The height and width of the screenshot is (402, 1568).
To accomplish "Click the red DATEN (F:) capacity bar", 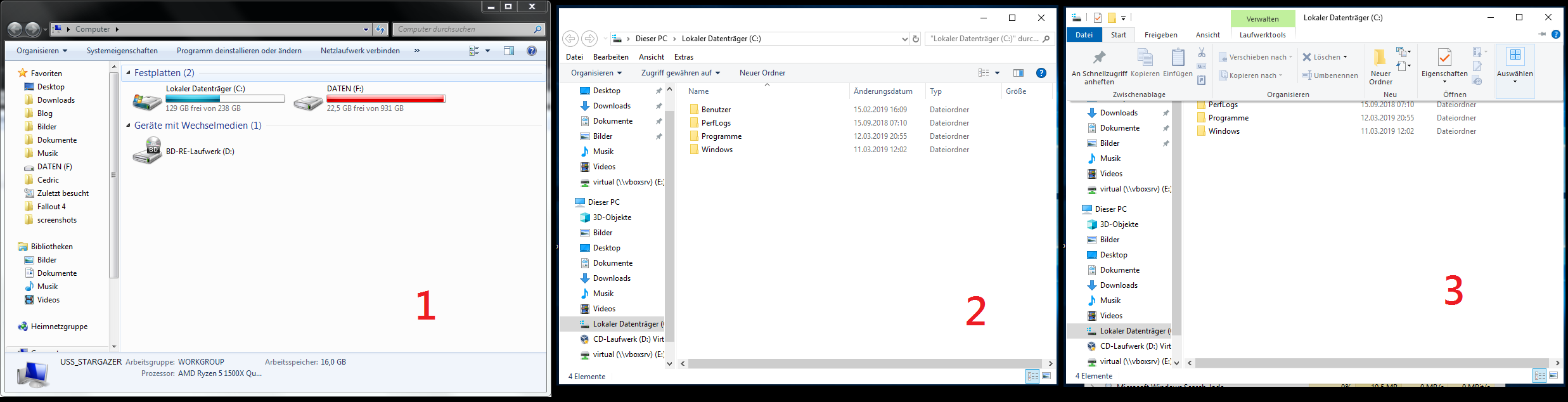I will [x=385, y=99].
